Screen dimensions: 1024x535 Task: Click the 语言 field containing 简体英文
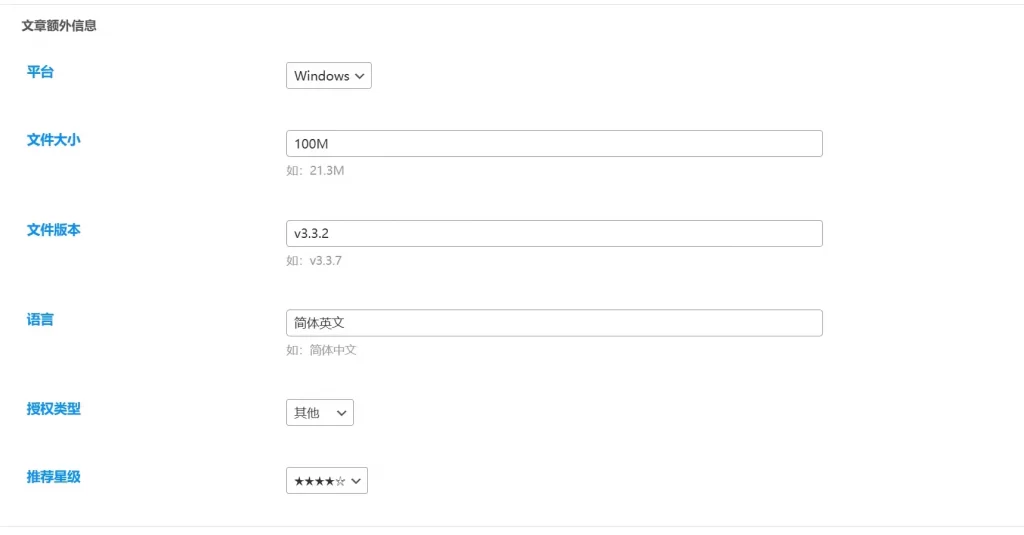pyautogui.click(x=553, y=323)
